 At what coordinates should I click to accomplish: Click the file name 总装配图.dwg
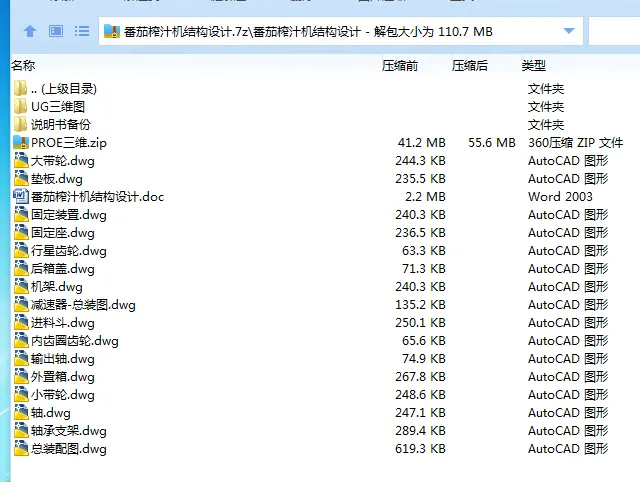[x=69, y=448]
